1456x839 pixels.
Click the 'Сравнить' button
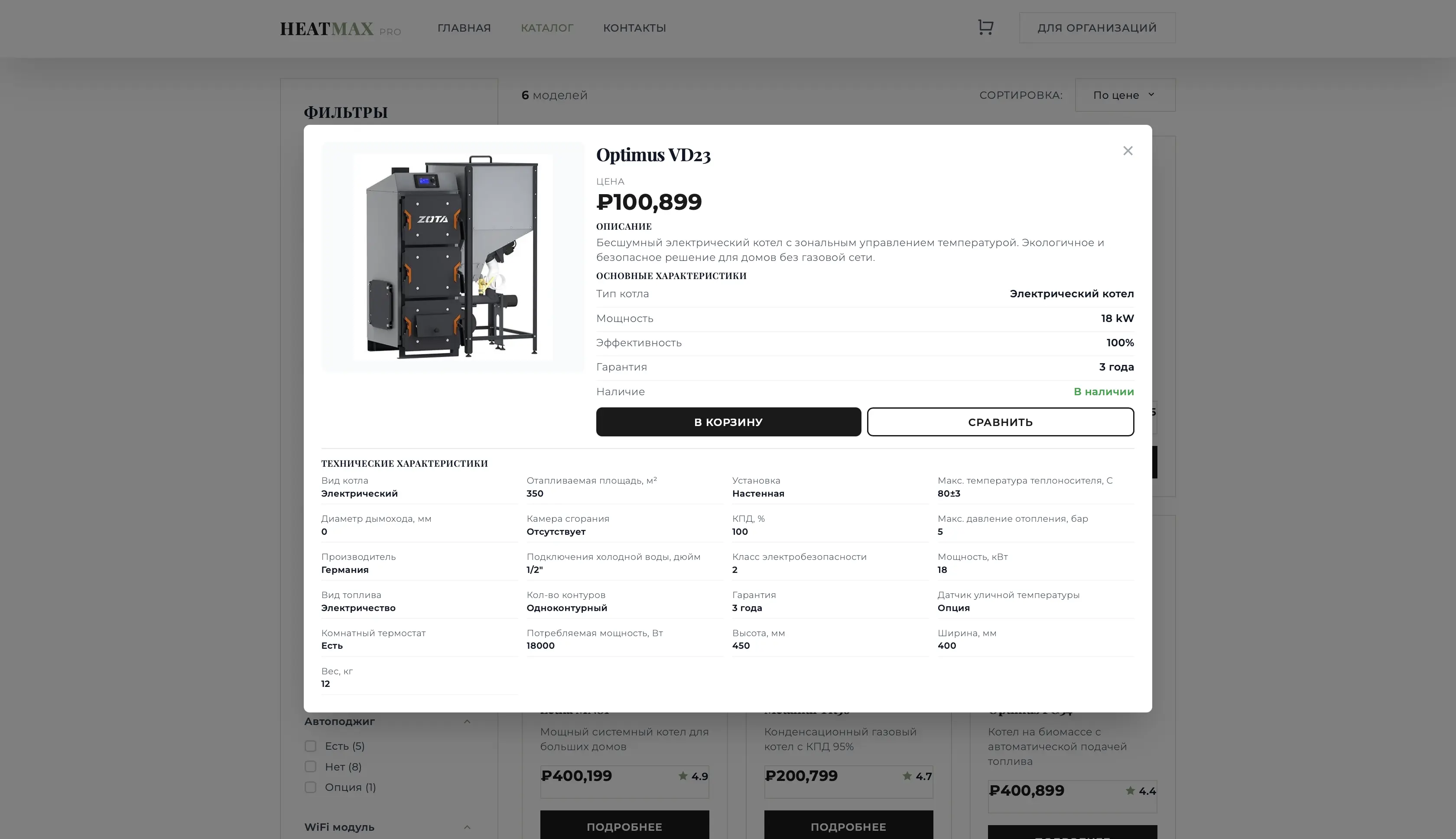pyautogui.click(x=1000, y=422)
